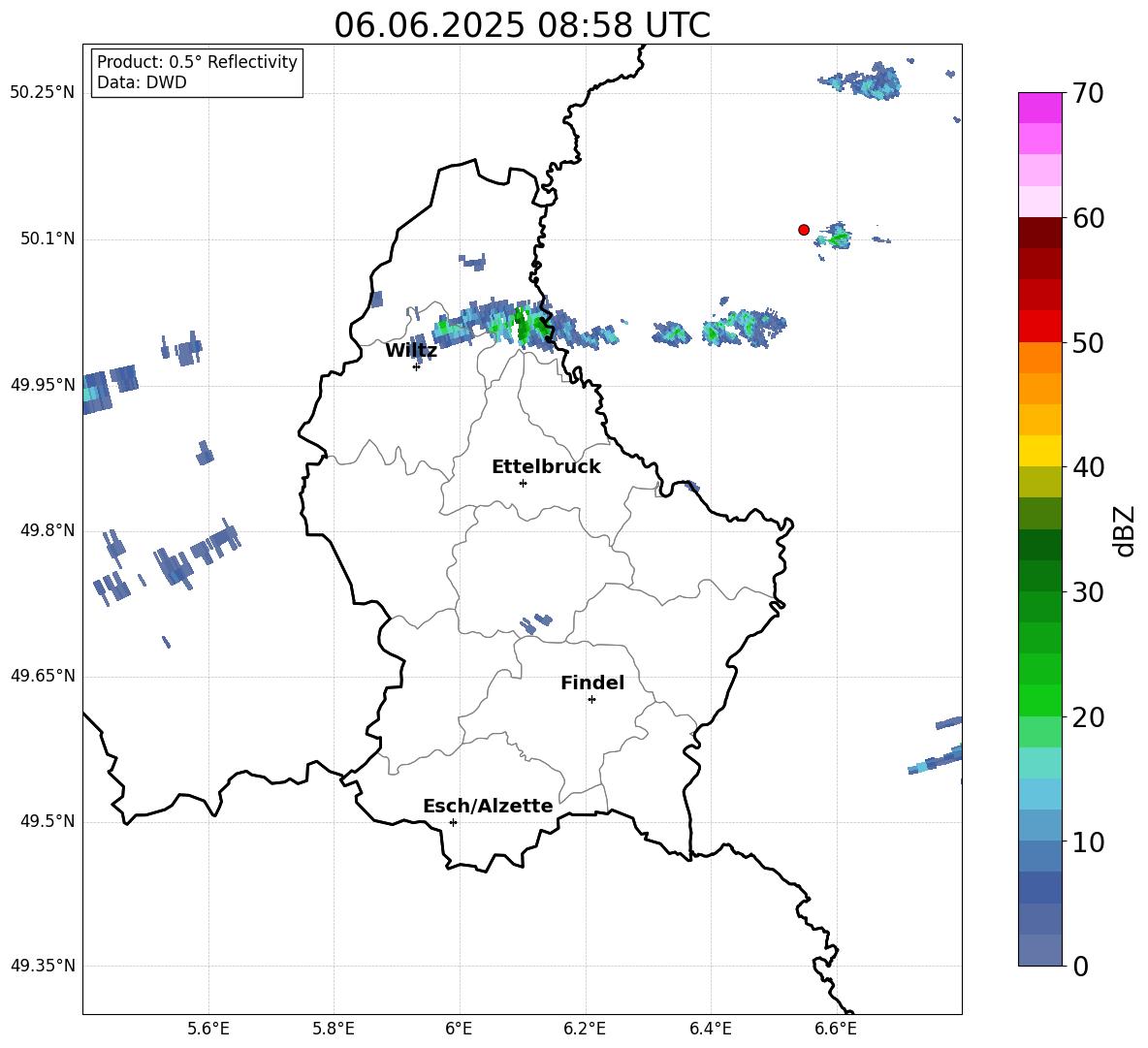Click the 6.2°E longitude label
Screen dimensions: 1148x1048
pyautogui.click(x=585, y=1029)
